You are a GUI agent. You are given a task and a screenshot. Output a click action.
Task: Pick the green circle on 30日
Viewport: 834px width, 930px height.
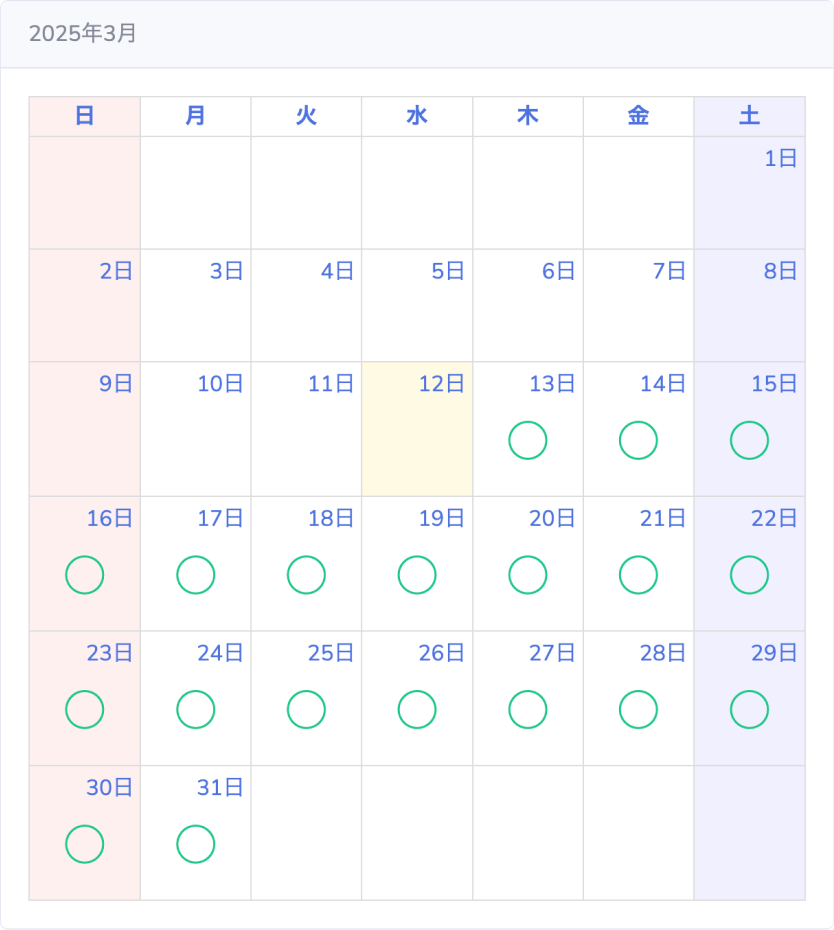click(x=85, y=844)
